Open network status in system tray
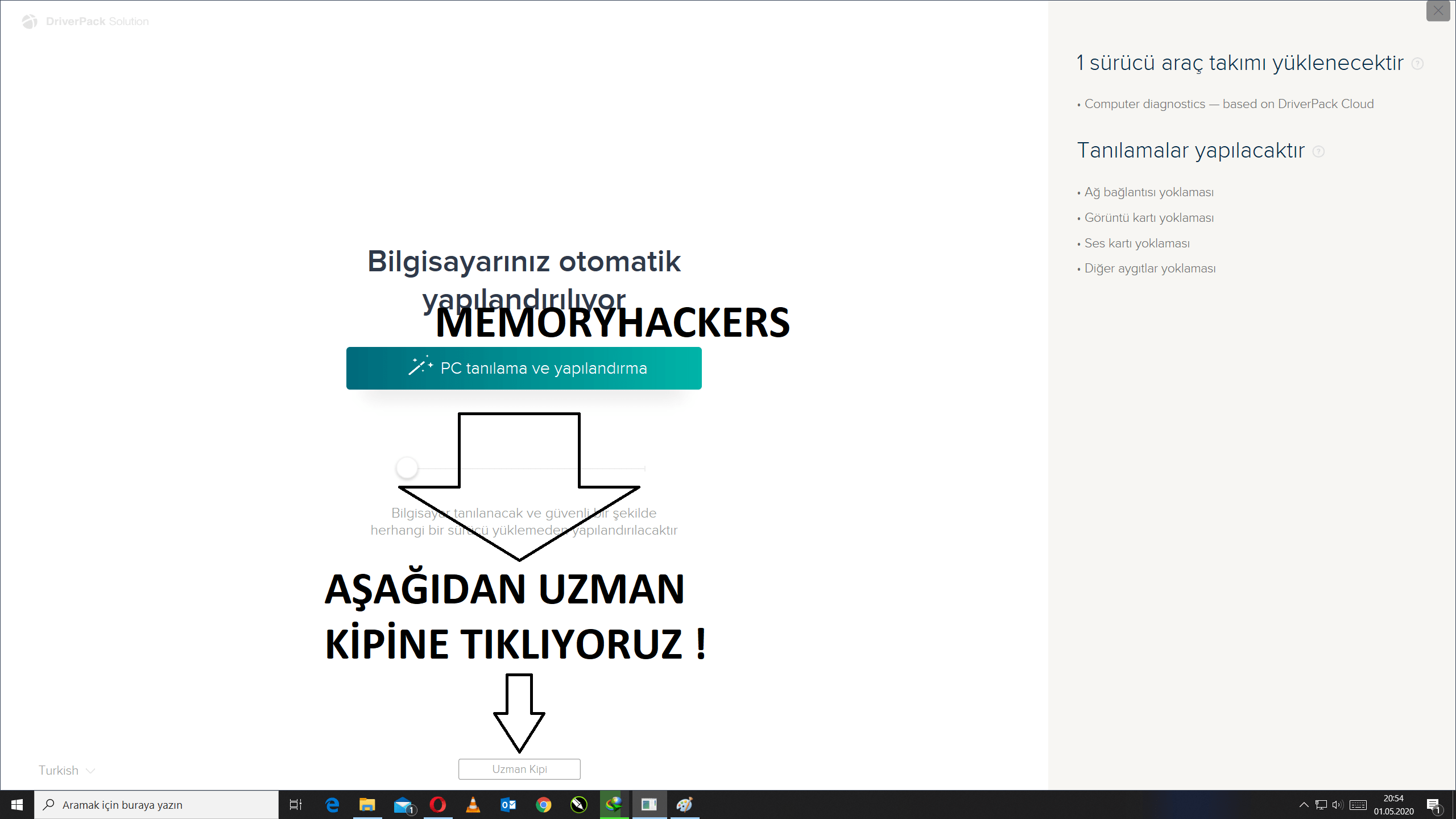Image resolution: width=1456 pixels, height=819 pixels. 1321,805
